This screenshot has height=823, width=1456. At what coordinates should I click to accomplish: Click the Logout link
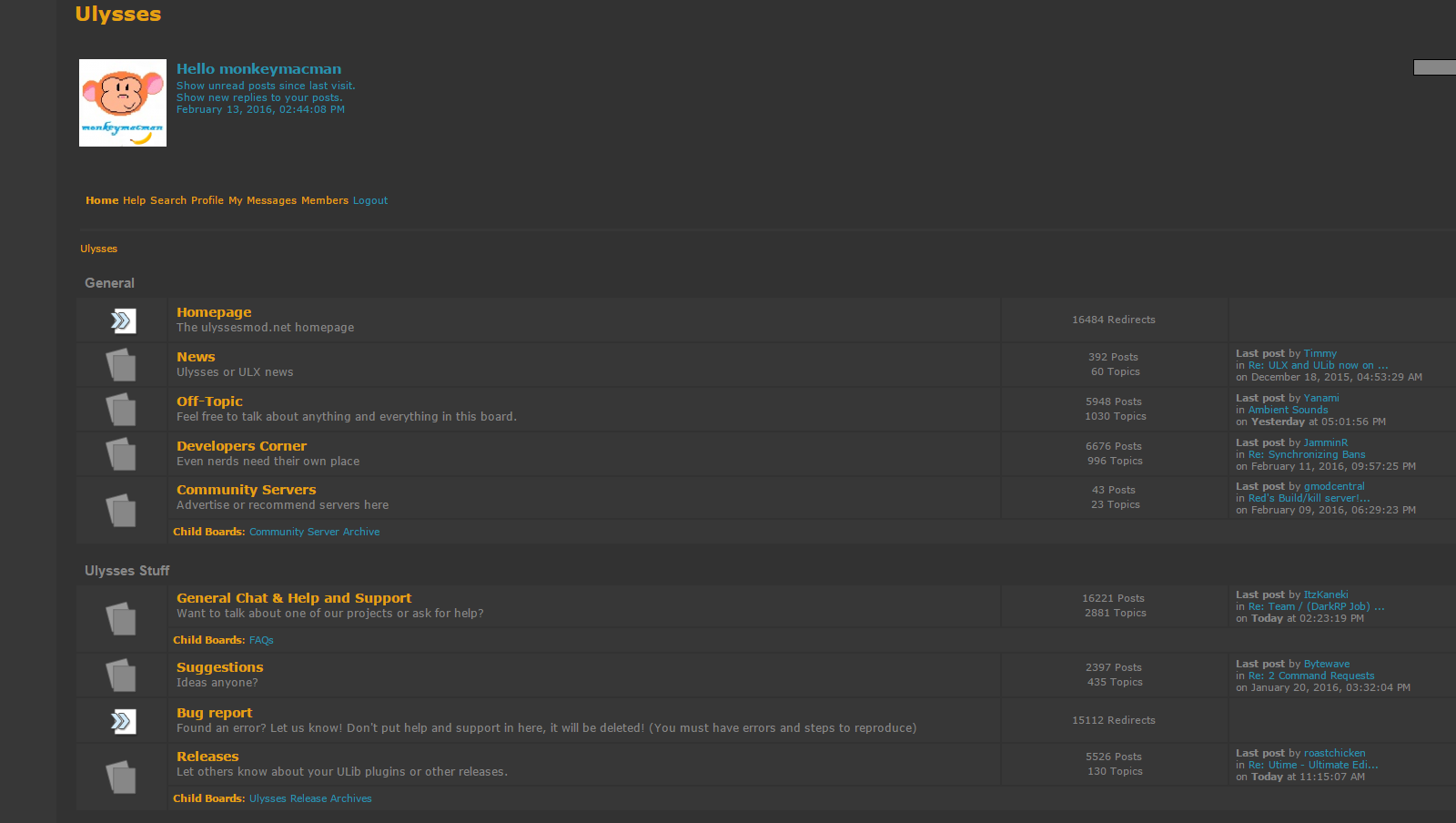point(370,200)
